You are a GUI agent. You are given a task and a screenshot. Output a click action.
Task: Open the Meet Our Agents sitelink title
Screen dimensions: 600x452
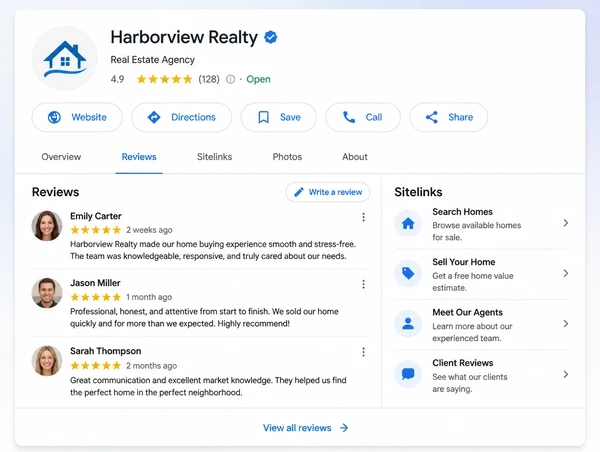point(468,313)
